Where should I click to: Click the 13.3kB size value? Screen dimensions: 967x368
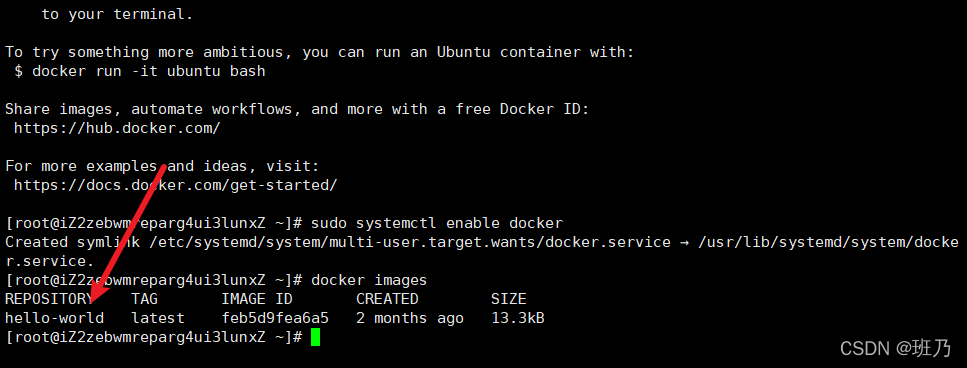[517, 319]
